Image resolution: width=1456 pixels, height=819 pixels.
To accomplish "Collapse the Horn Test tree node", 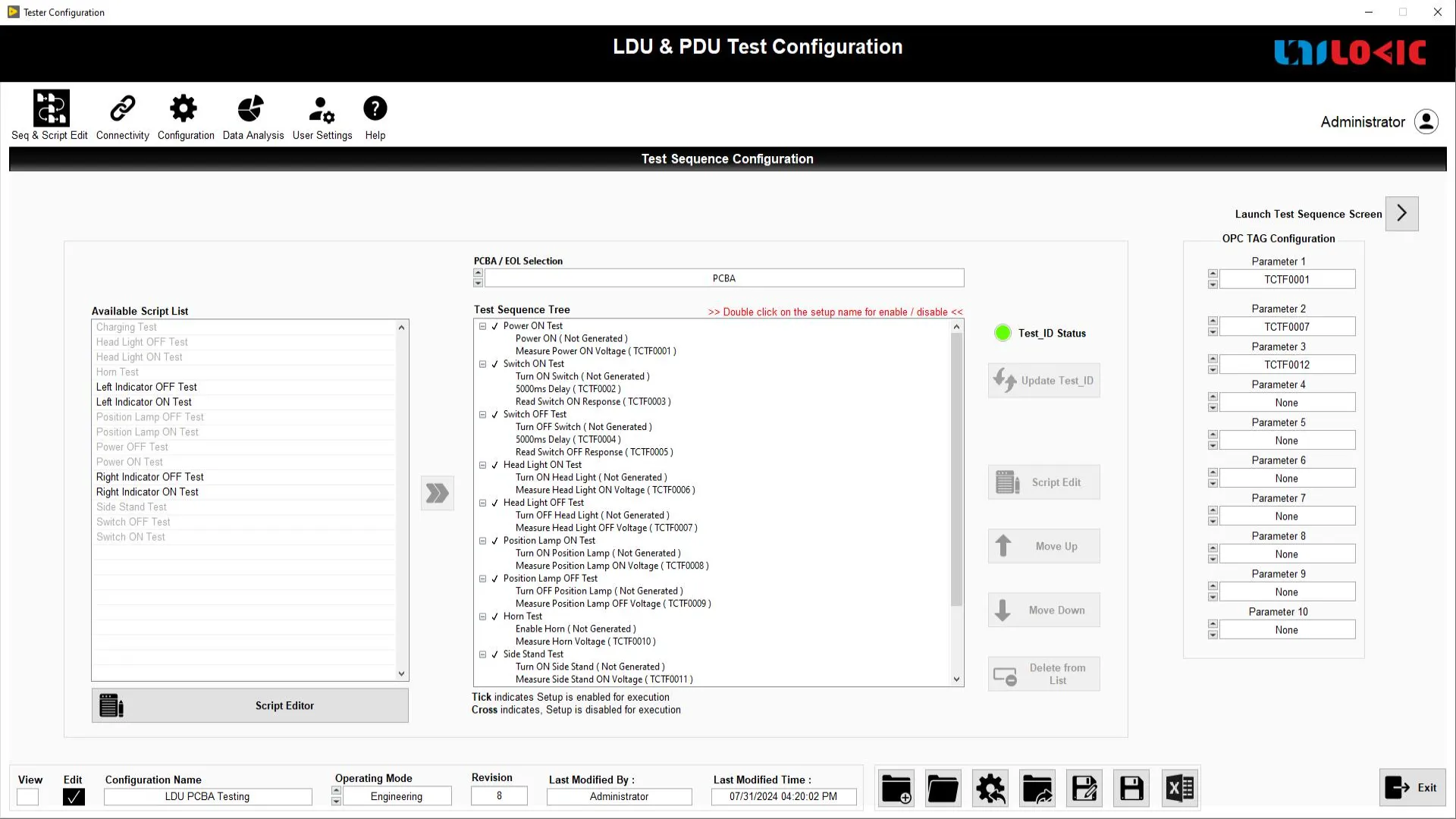I will (482, 617).
